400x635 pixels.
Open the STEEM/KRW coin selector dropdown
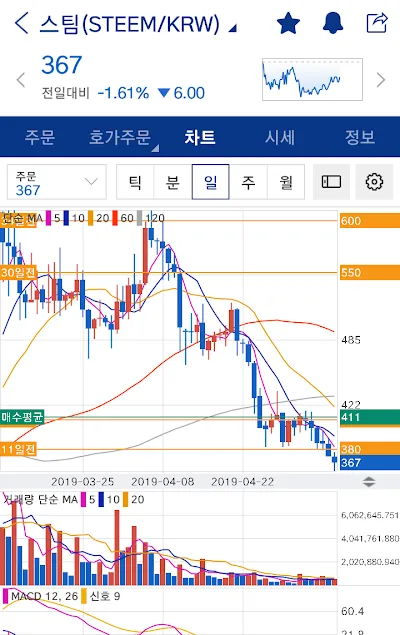coord(138,24)
